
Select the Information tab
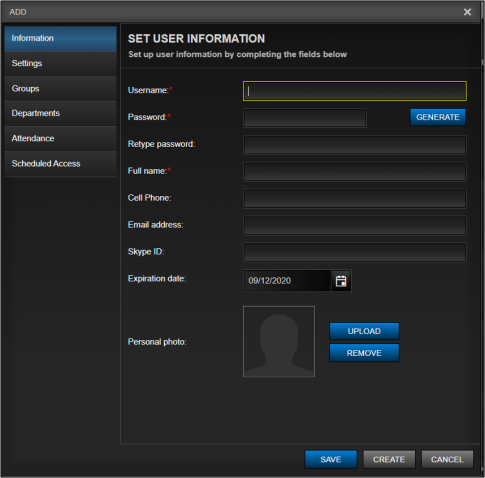pos(61,38)
